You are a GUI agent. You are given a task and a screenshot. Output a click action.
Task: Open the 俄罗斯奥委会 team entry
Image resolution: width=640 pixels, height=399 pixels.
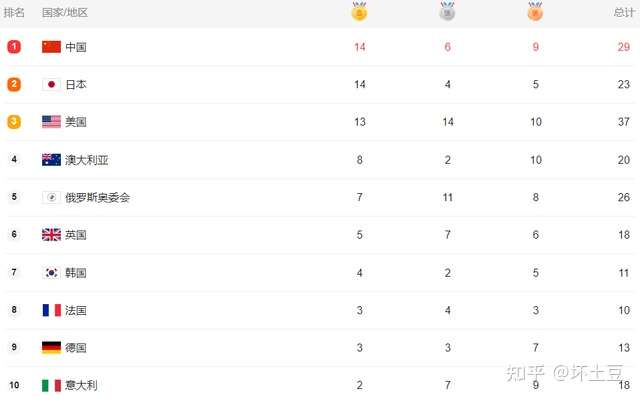pyautogui.click(x=98, y=197)
